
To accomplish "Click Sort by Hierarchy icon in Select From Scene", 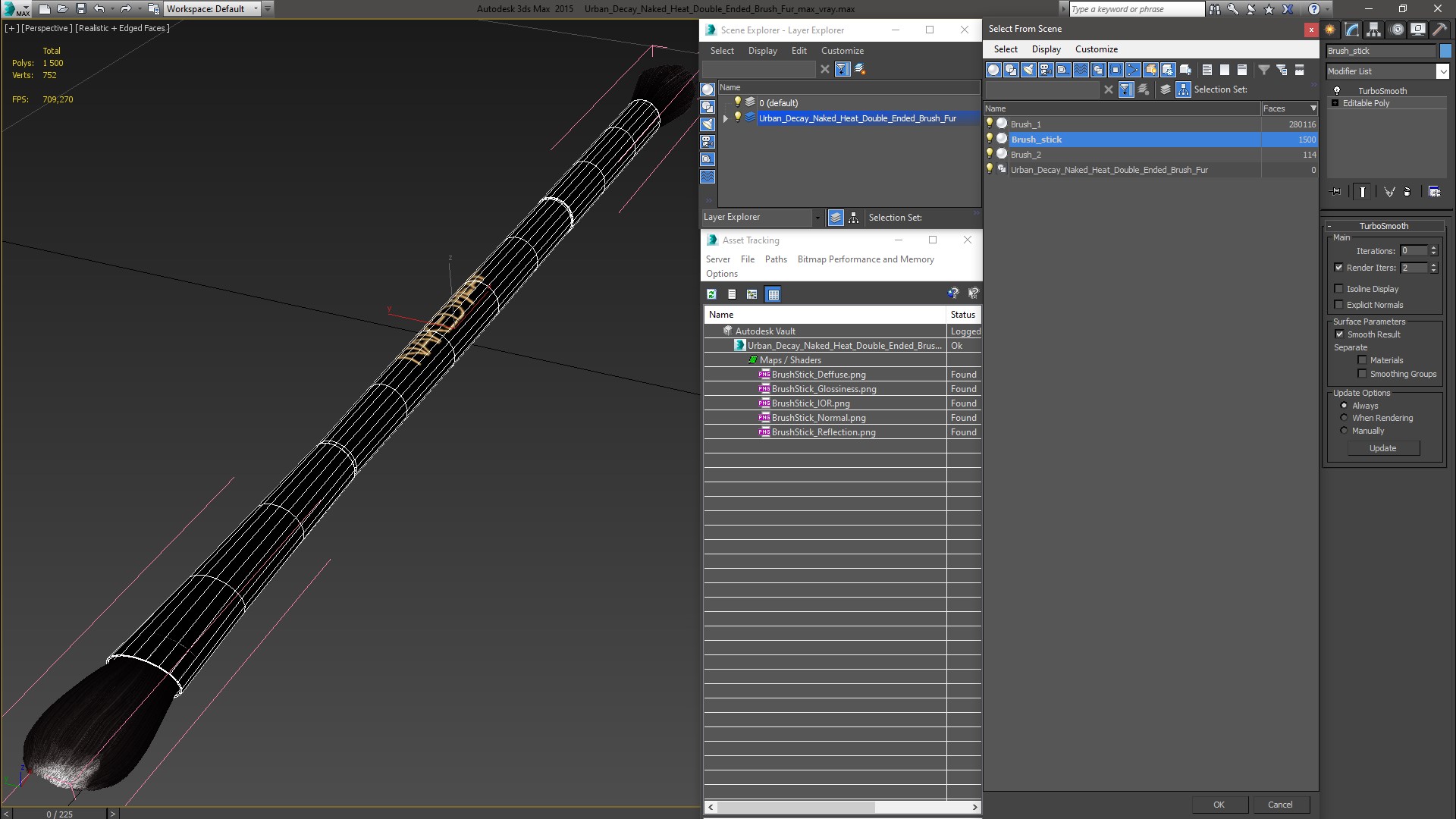I will tap(1184, 89).
